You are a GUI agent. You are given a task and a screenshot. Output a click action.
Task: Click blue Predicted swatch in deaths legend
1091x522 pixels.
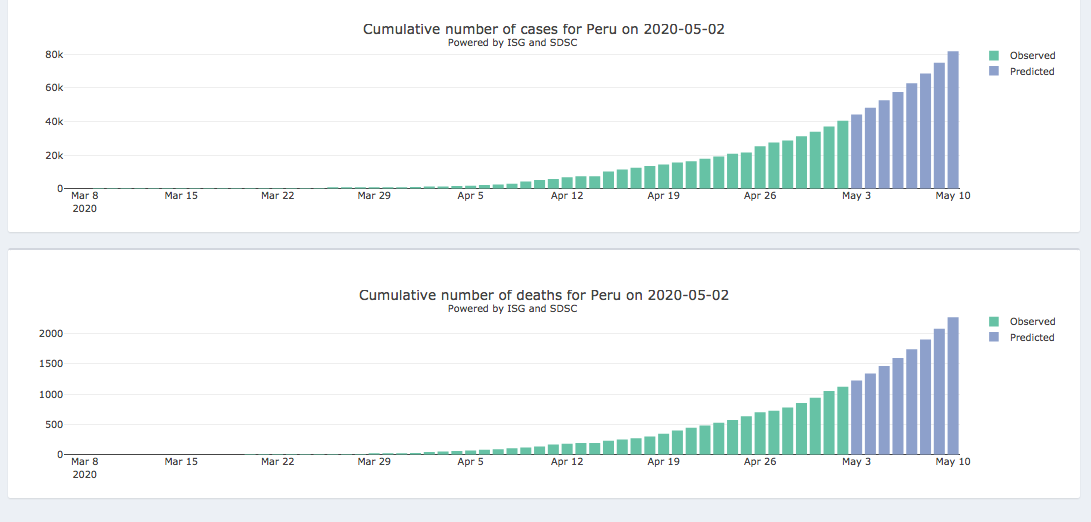(x=993, y=338)
